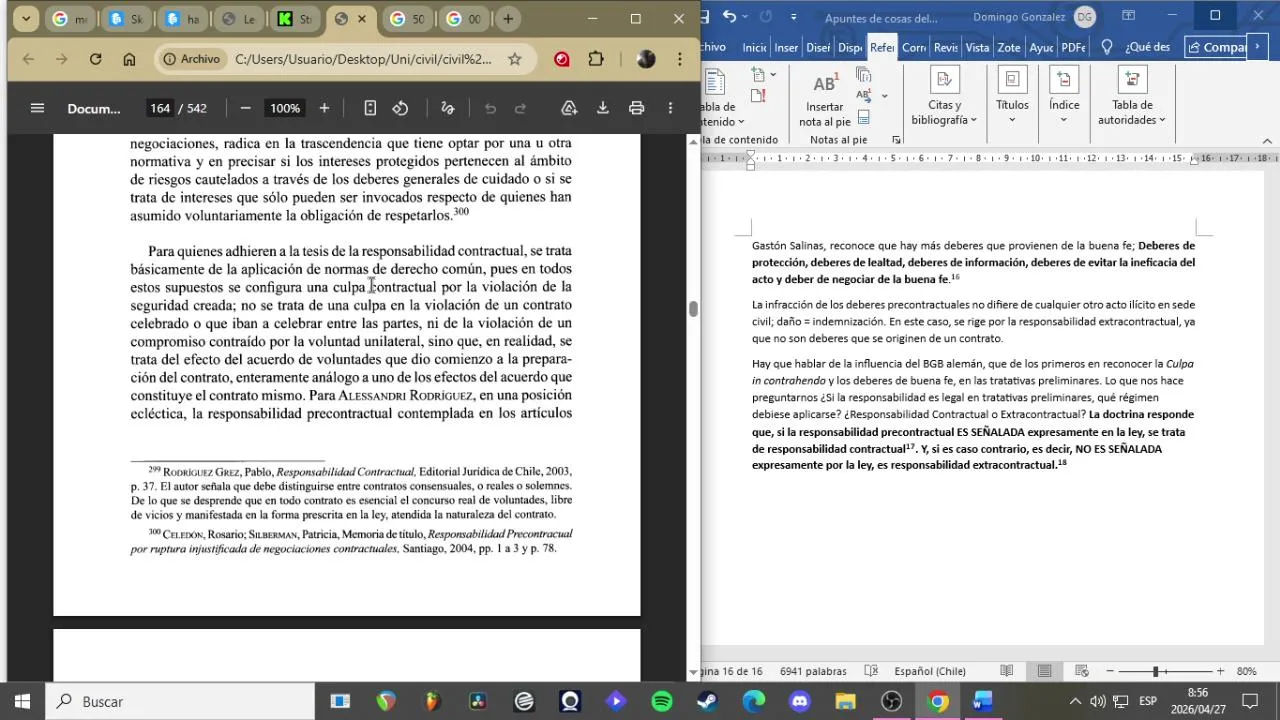
Task: Click the fit to page icon in PDF viewer
Action: [x=370, y=108]
